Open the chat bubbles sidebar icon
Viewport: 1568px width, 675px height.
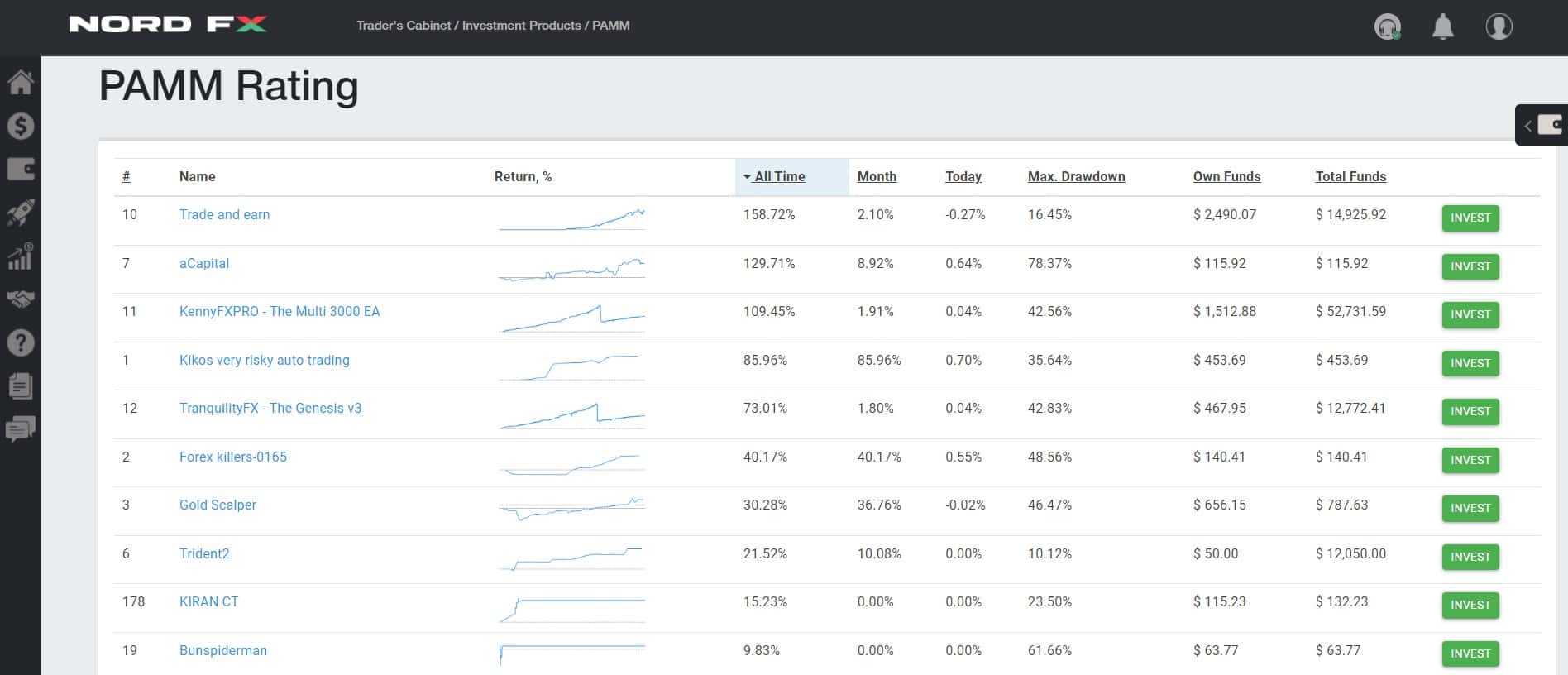[21, 428]
